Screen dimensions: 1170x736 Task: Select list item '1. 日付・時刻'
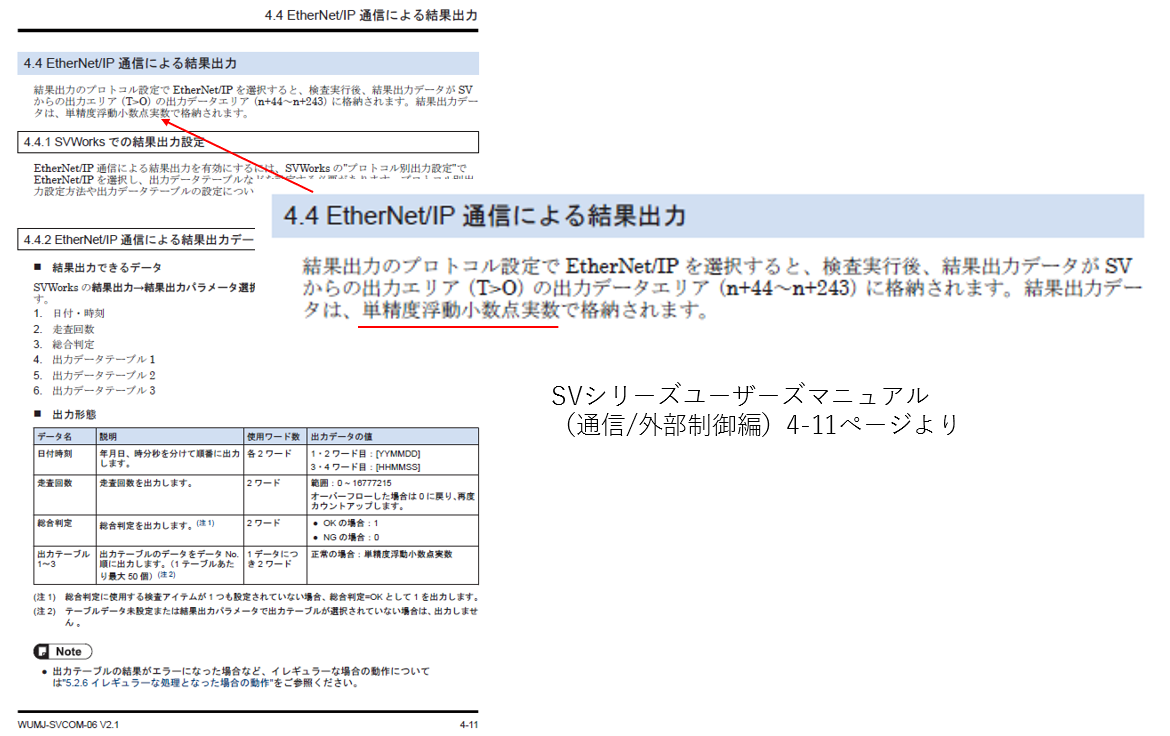tap(69, 314)
